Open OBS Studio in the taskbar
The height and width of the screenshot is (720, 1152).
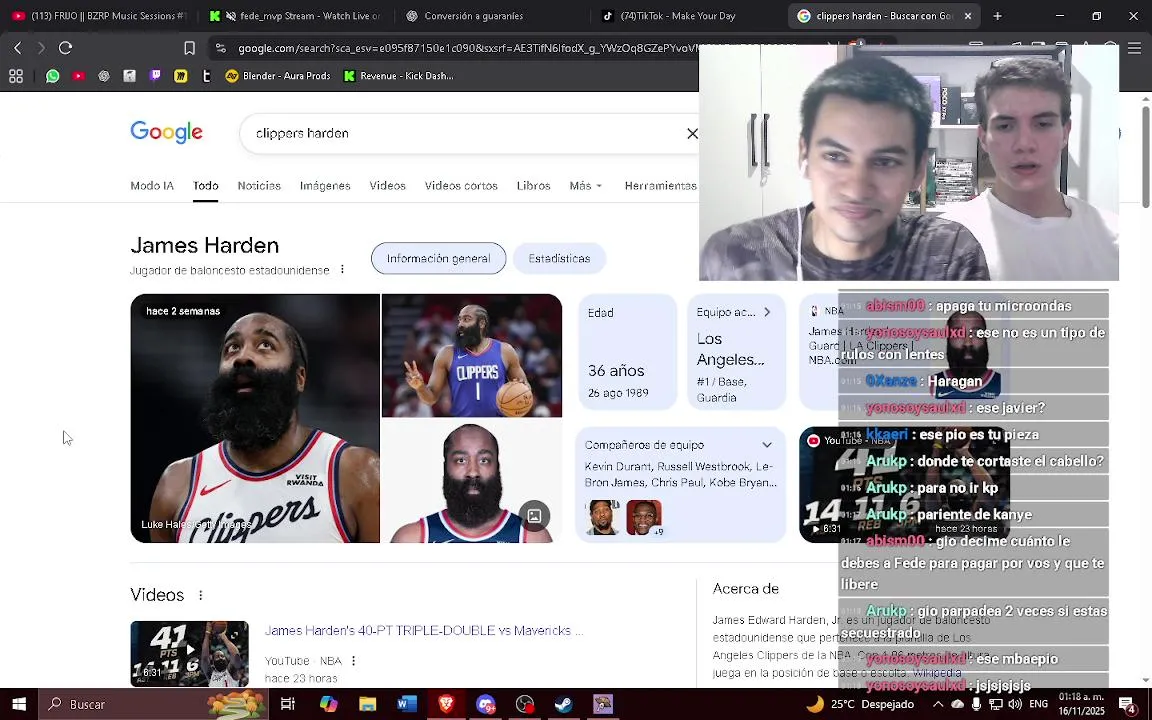pyautogui.click(x=525, y=704)
